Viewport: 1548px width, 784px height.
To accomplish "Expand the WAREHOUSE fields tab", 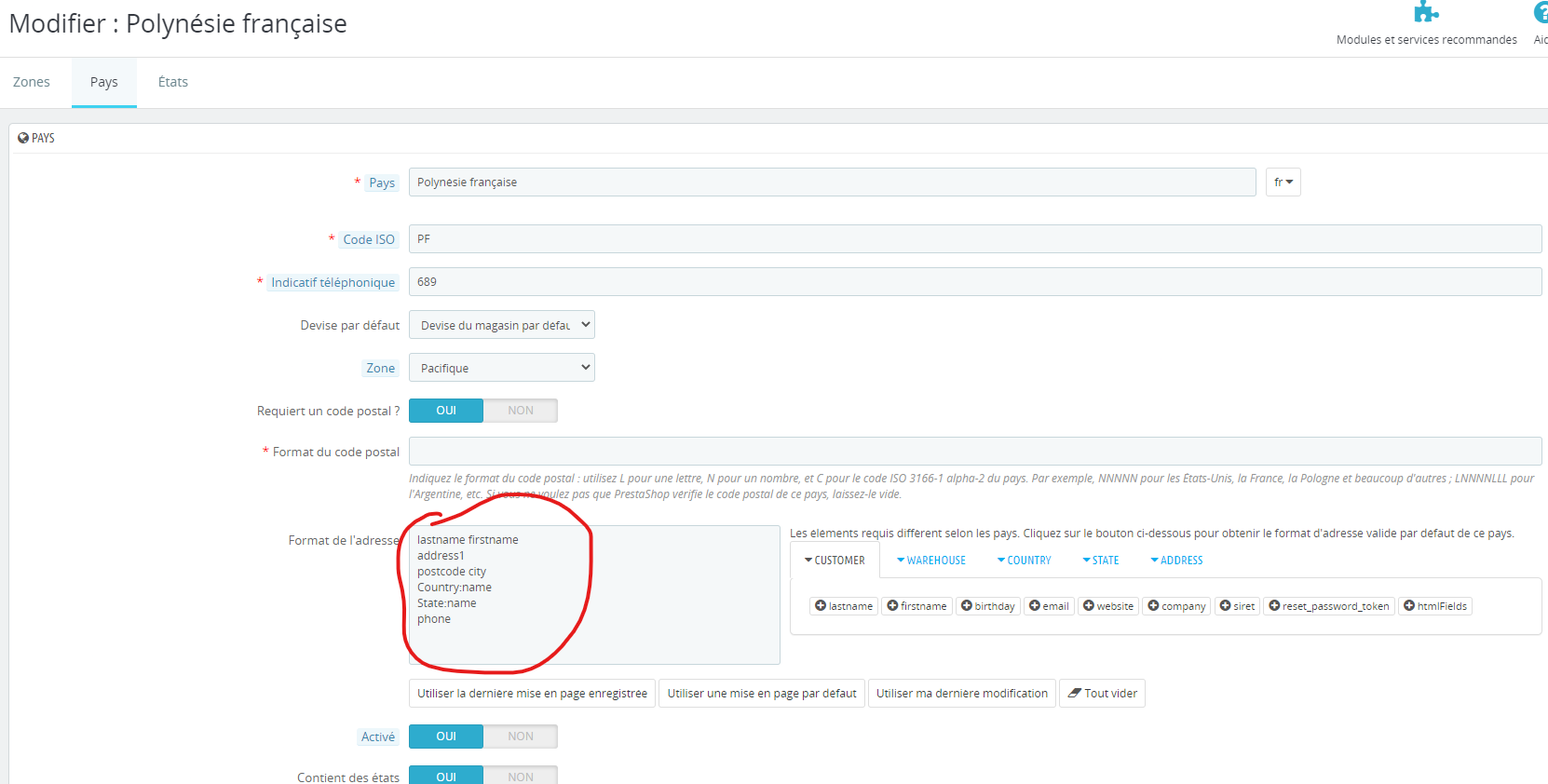I will pos(931,561).
